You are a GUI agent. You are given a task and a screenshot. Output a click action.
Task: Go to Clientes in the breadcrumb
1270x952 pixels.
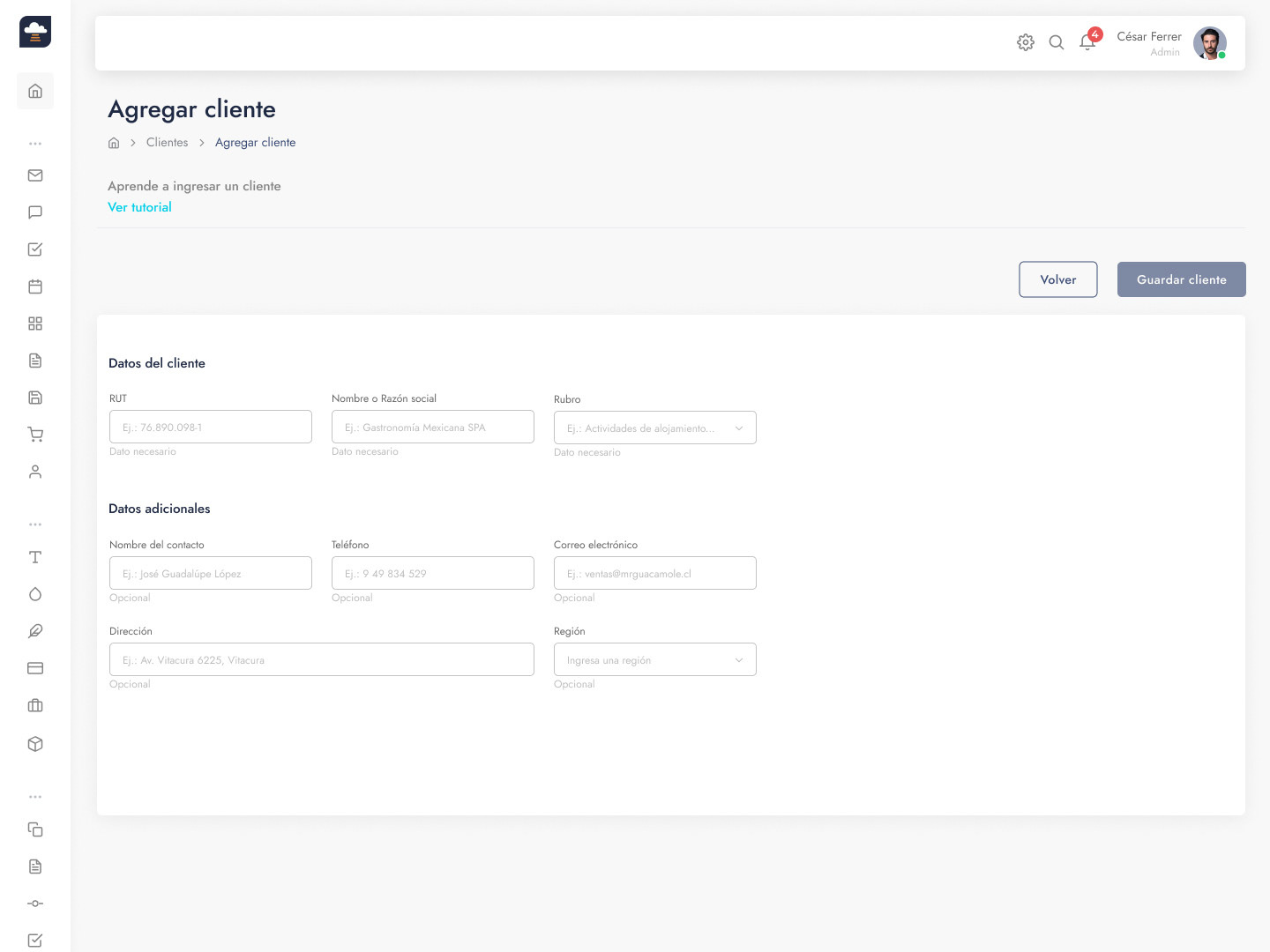tap(167, 143)
